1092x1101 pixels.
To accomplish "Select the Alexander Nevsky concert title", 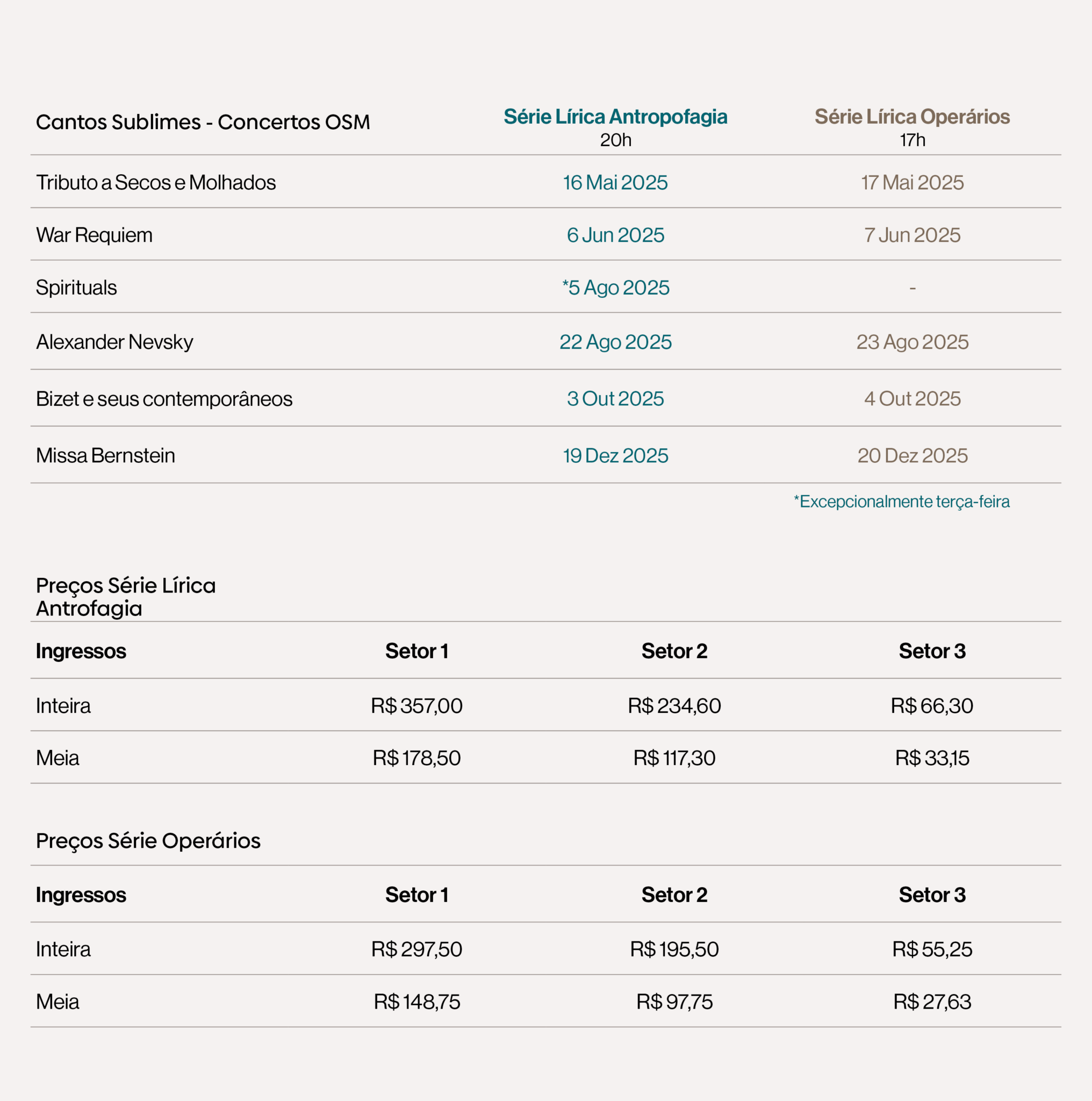I will [114, 342].
